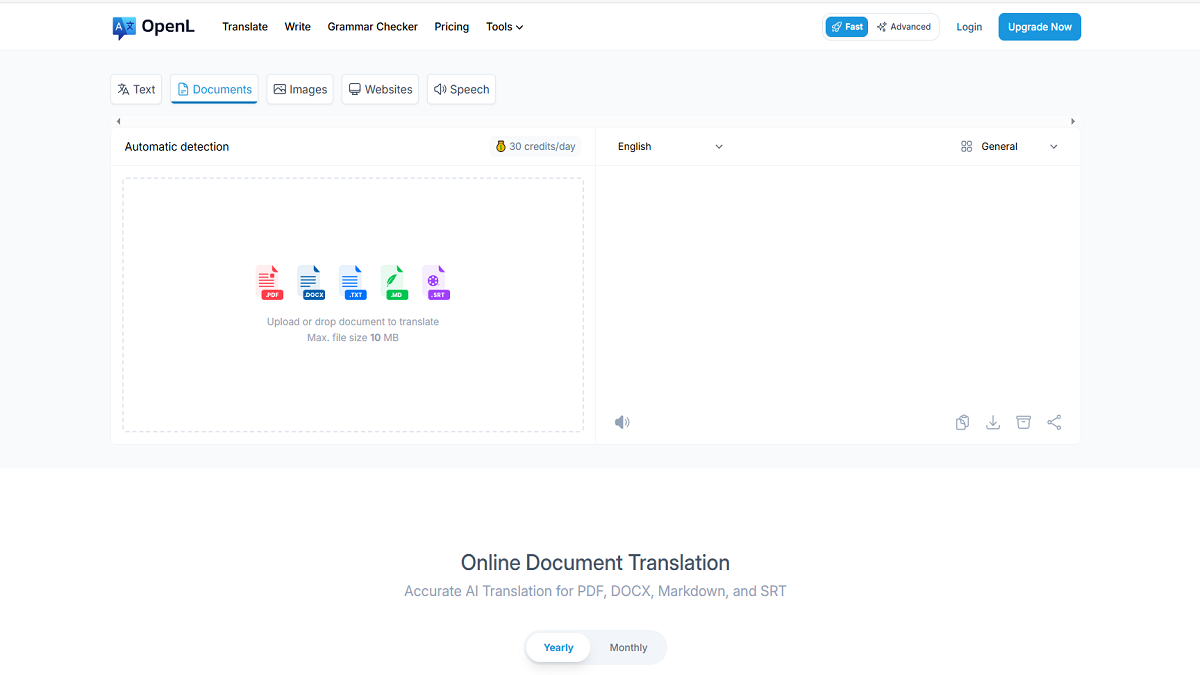Click the document upload drop zone
The image size is (1200, 675).
coord(353,305)
